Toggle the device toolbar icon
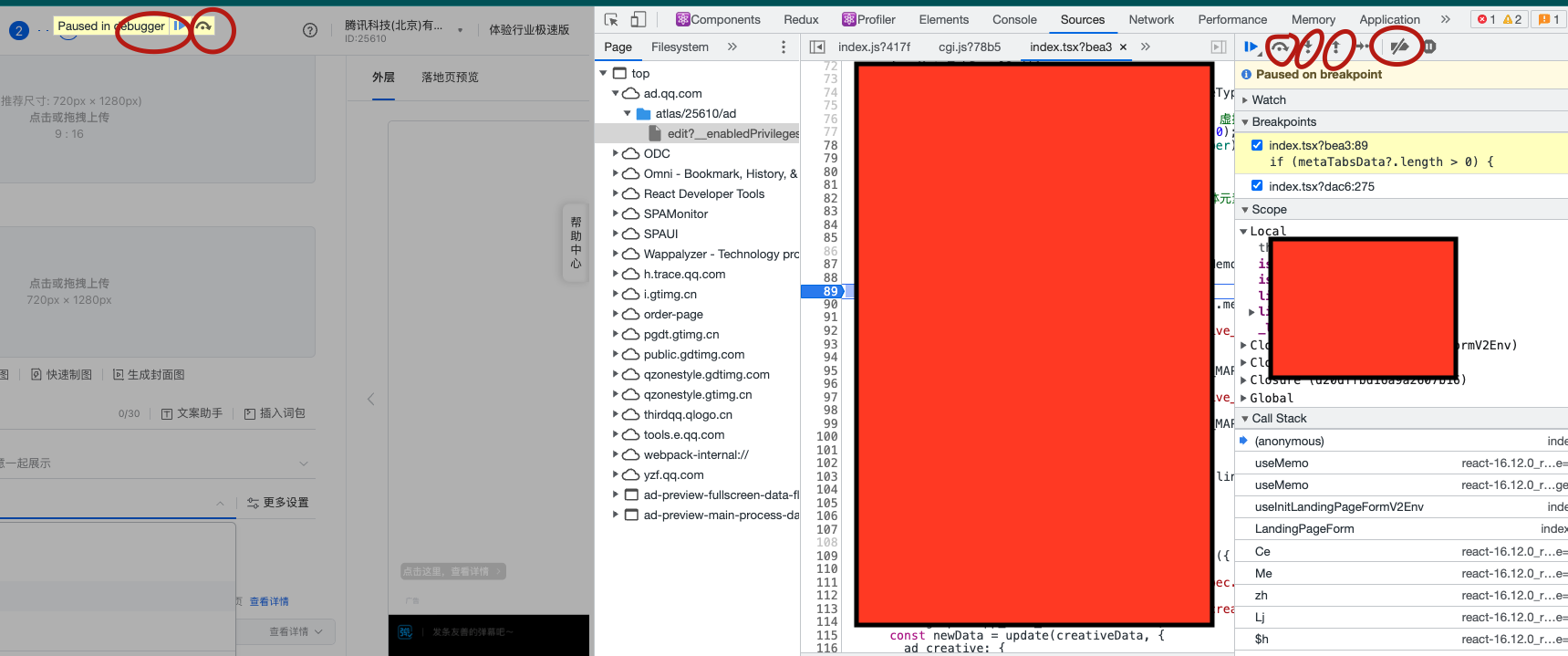1568x656 pixels. pyautogui.click(x=639, y=19)
